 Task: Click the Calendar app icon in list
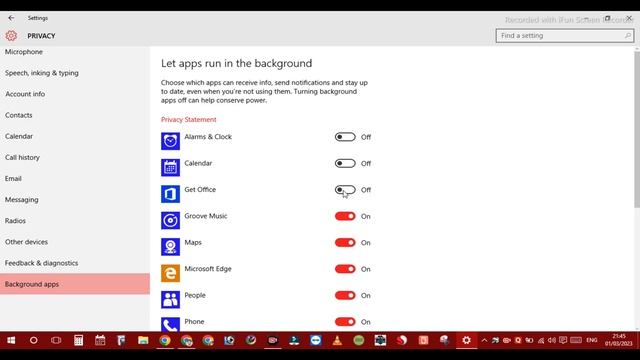[170, 168]
